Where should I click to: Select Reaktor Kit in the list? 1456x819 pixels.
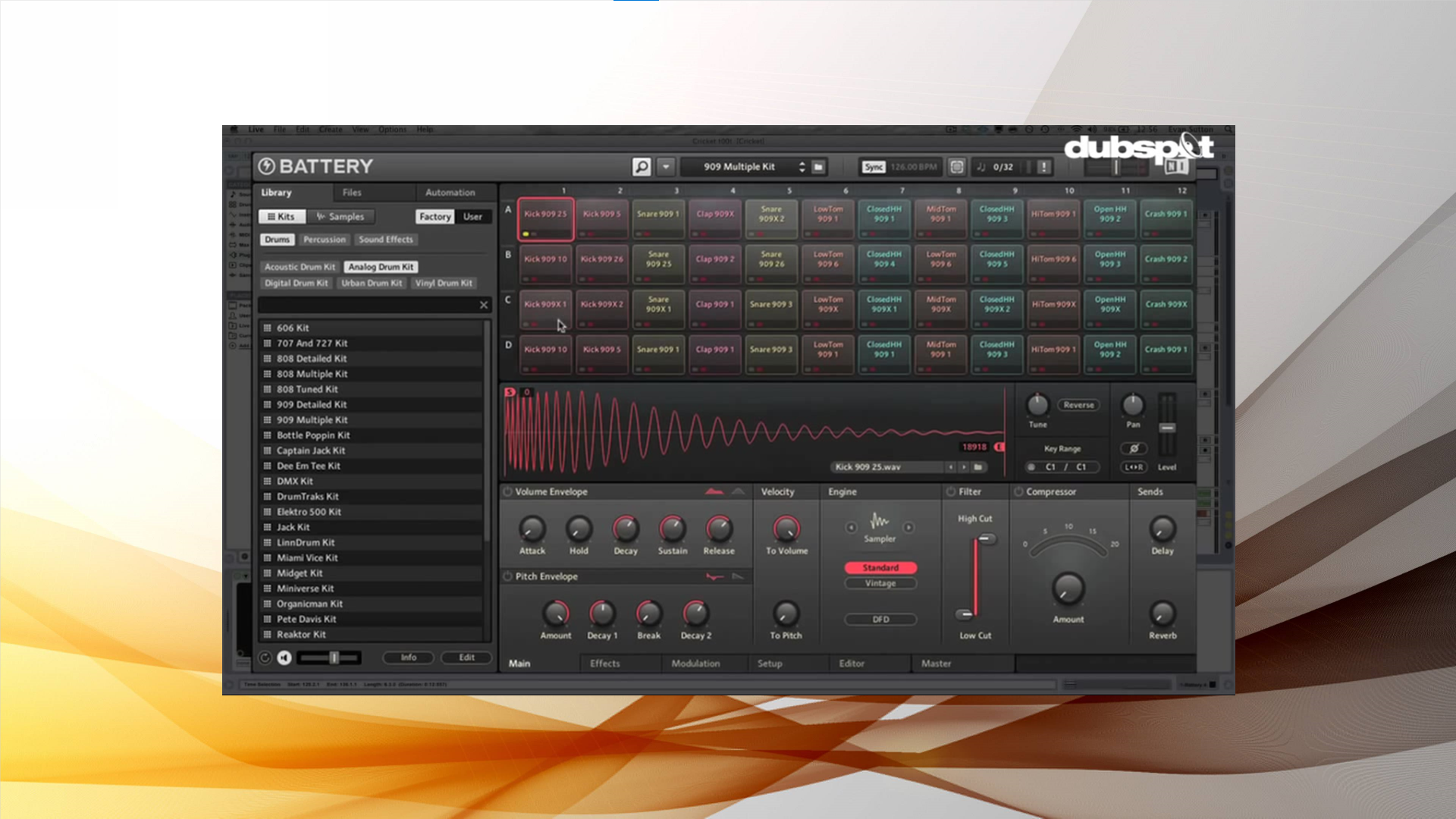pos(372,635)
